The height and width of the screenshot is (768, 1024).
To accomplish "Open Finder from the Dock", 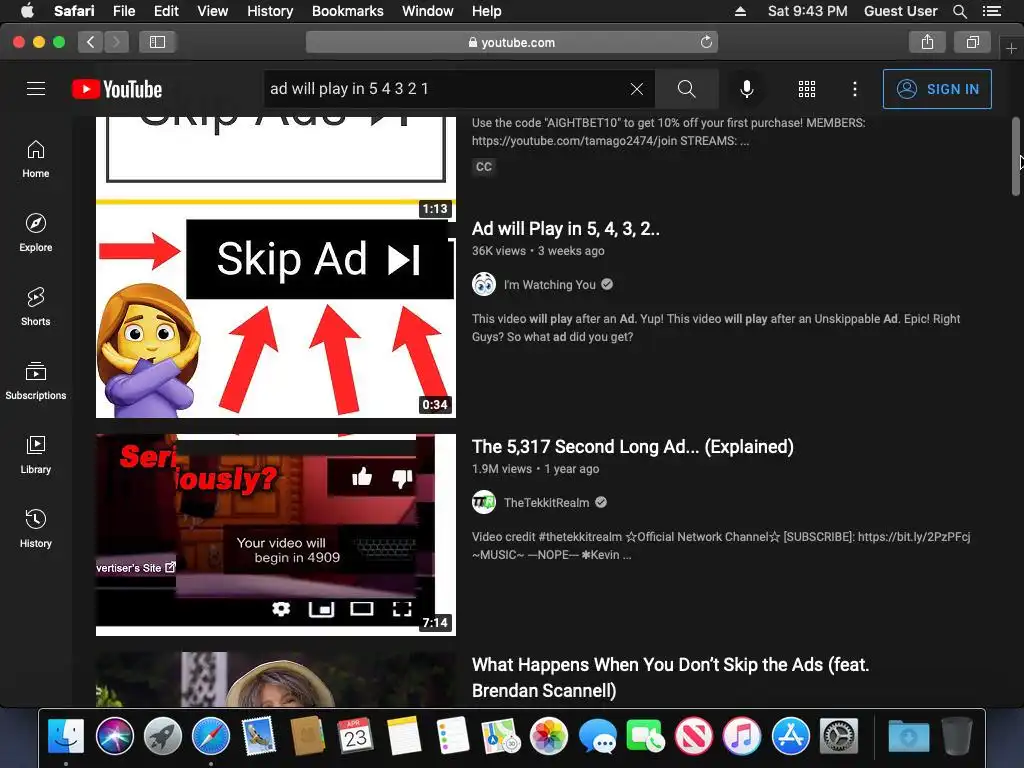I will tap(66, 736).
